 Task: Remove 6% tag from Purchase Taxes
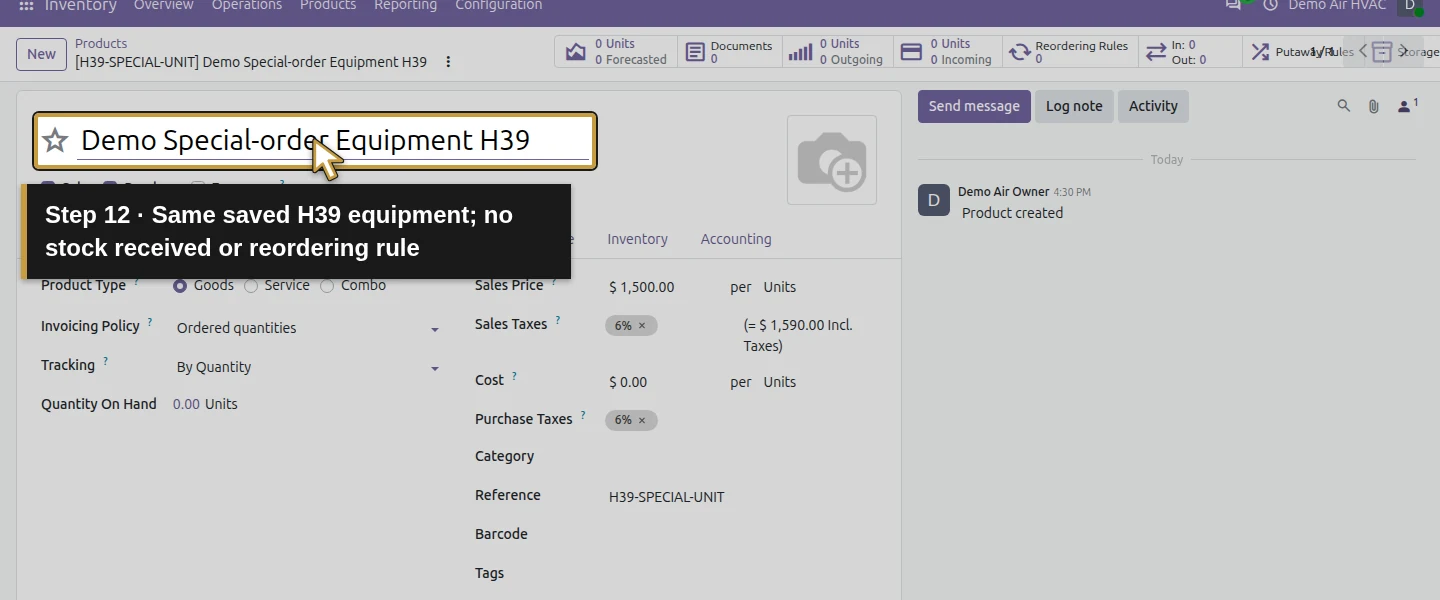(642, 421)
